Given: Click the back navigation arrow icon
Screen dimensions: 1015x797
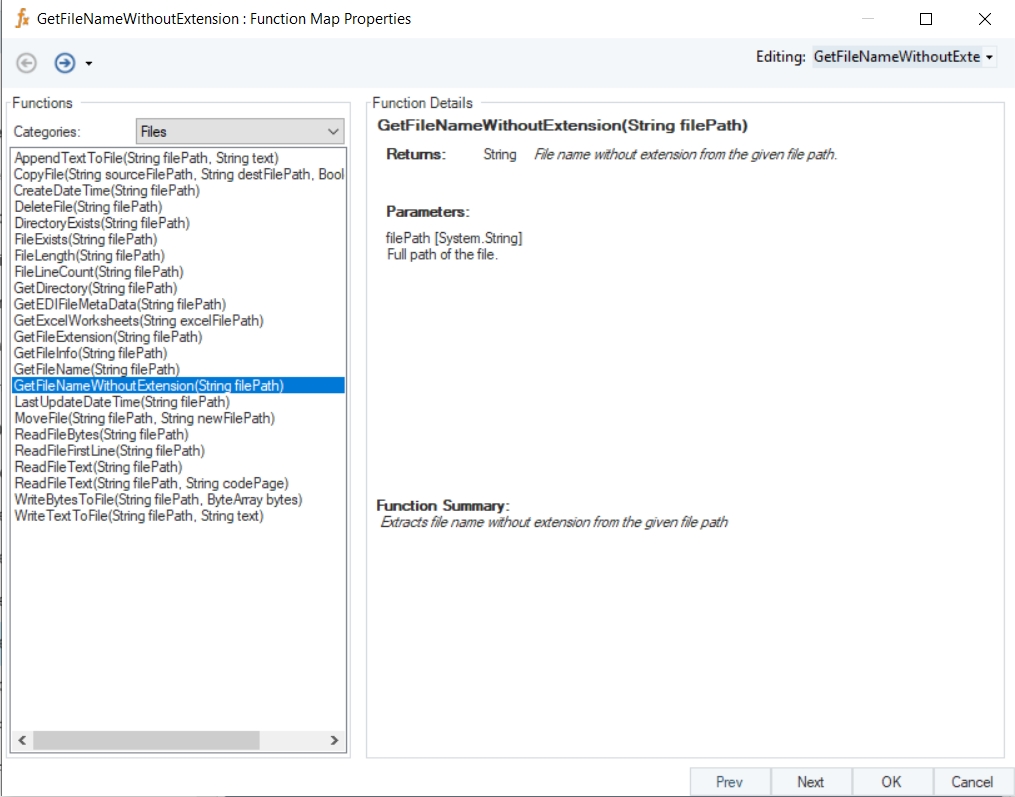Looking at the screenshot, I should coord(27,63).
